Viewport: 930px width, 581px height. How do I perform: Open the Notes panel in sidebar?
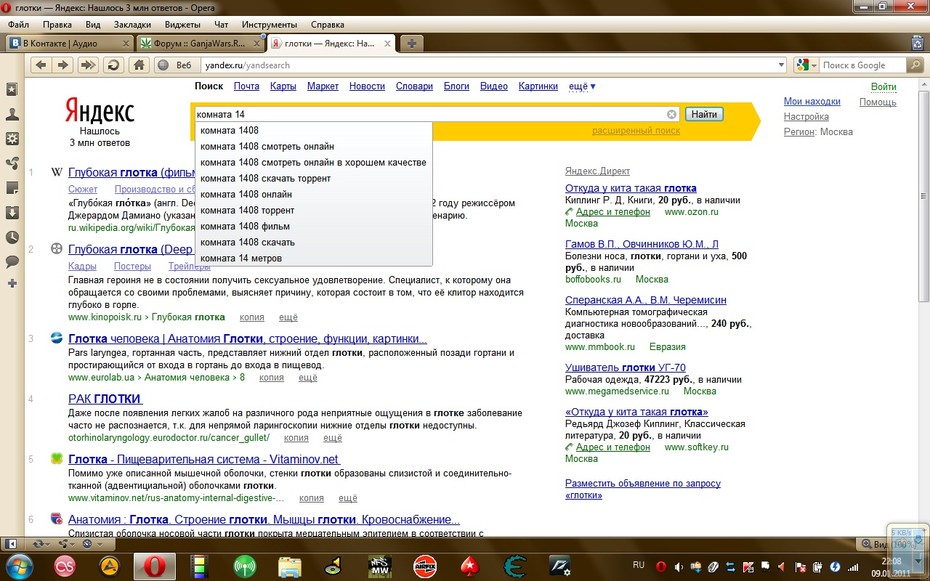(12, 188)
